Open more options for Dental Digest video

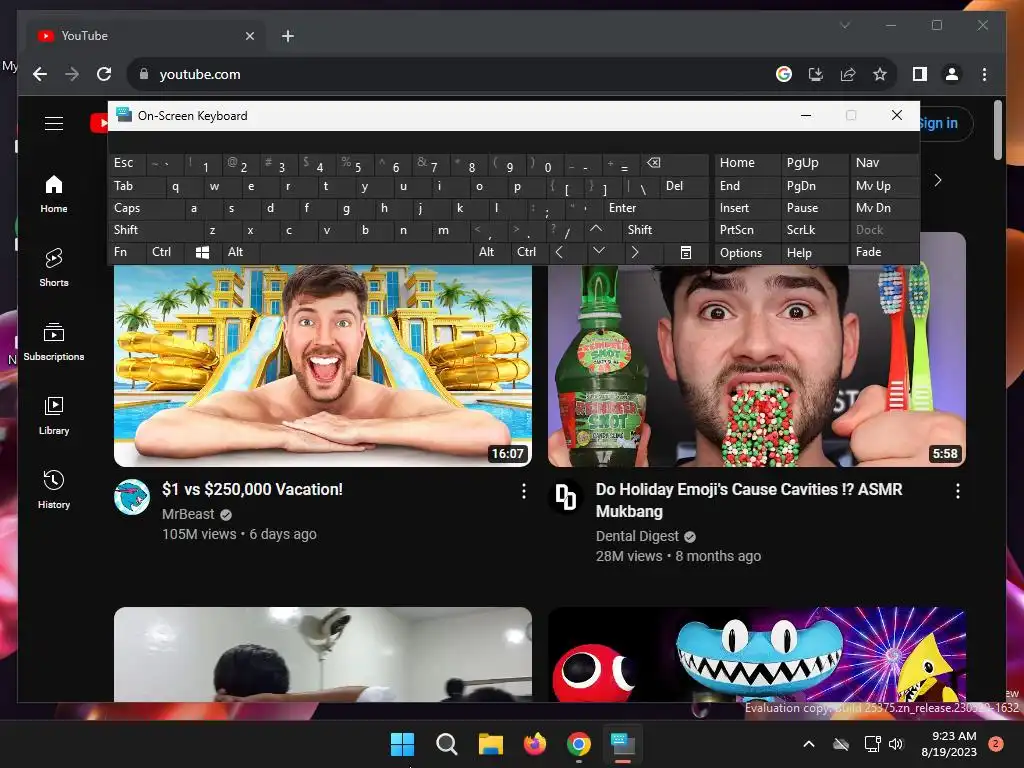pyautogui.click(x=957, y=491)
